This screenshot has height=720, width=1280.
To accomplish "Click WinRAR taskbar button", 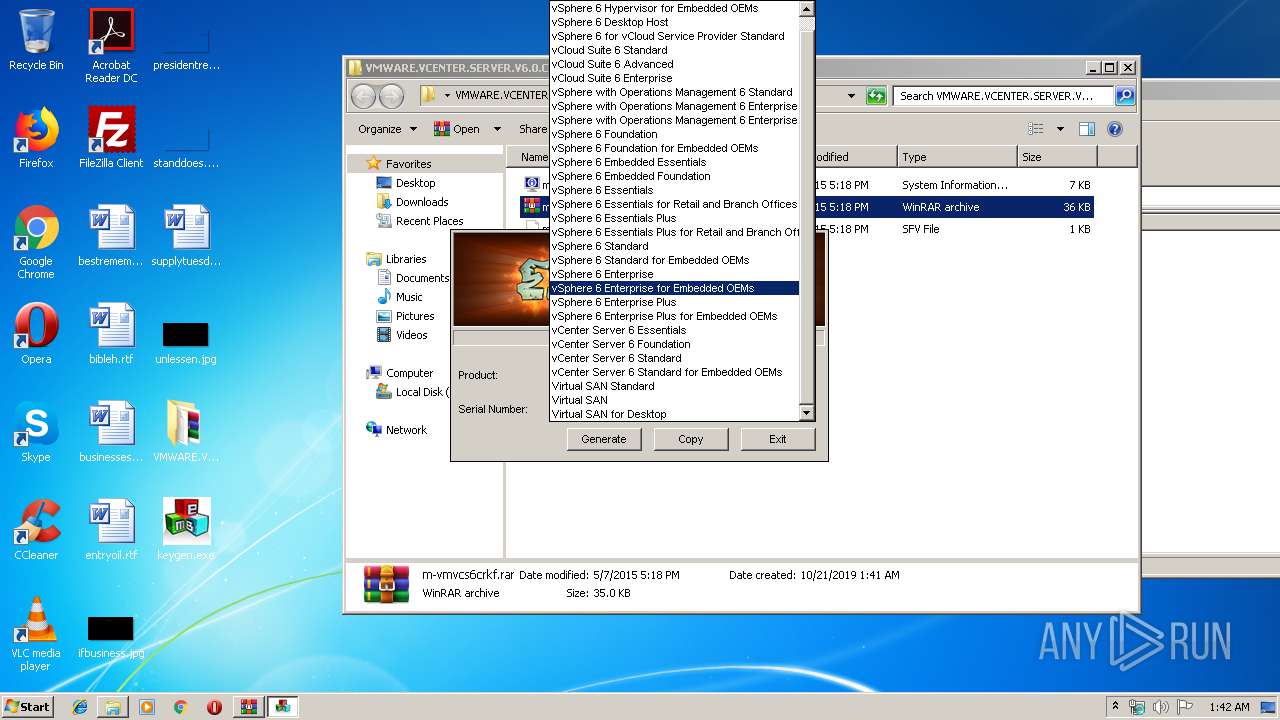I will tap(248, 707).
